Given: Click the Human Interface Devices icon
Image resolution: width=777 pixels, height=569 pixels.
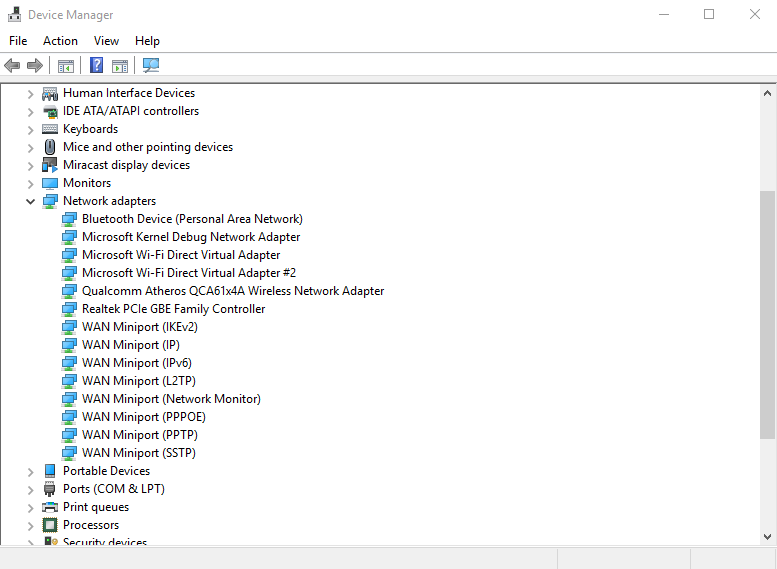Looking at the screenshot, I should point(50,93).
